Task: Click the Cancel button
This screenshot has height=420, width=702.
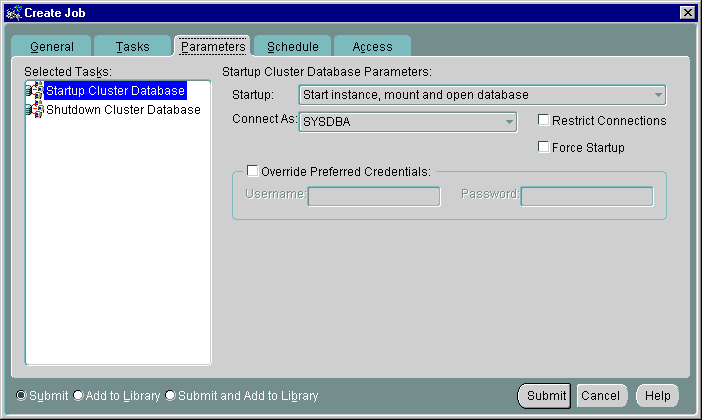Action: click(600, 395)
